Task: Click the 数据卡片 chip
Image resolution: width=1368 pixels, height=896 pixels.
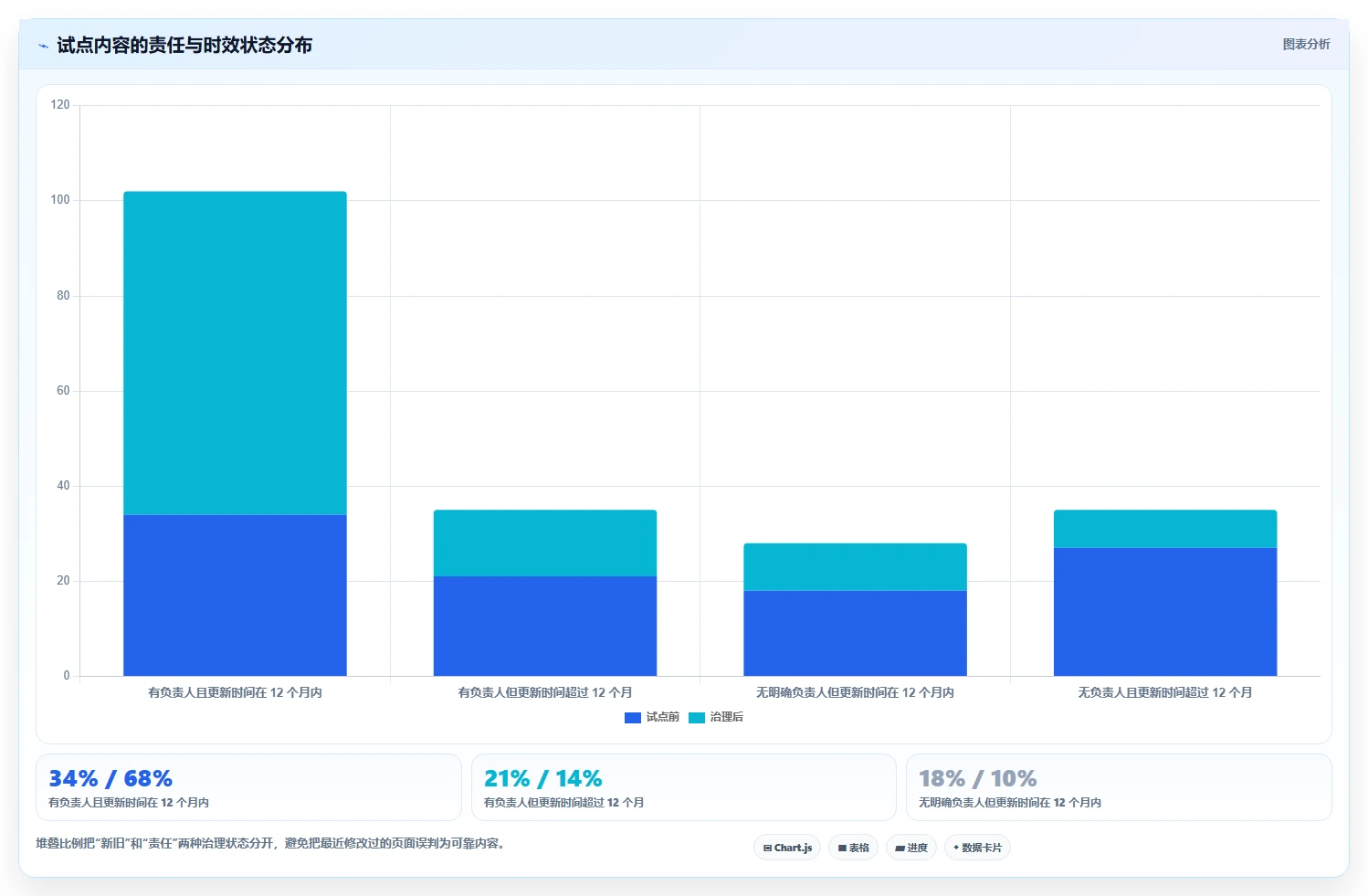Action: [977, 848]
